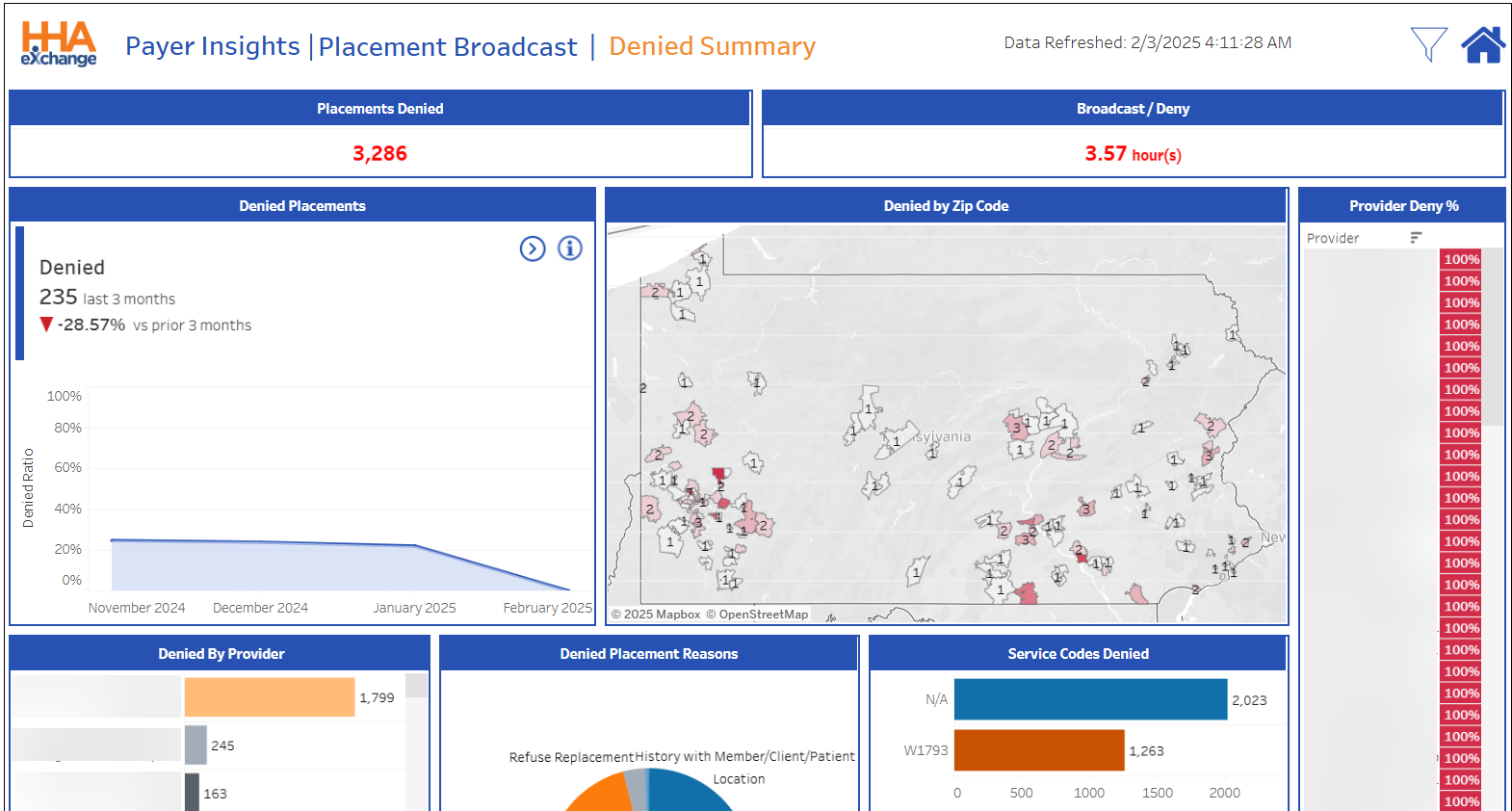Click the next arrow circle icon
Screen dimensions: 1512x811
coord(533,249)
